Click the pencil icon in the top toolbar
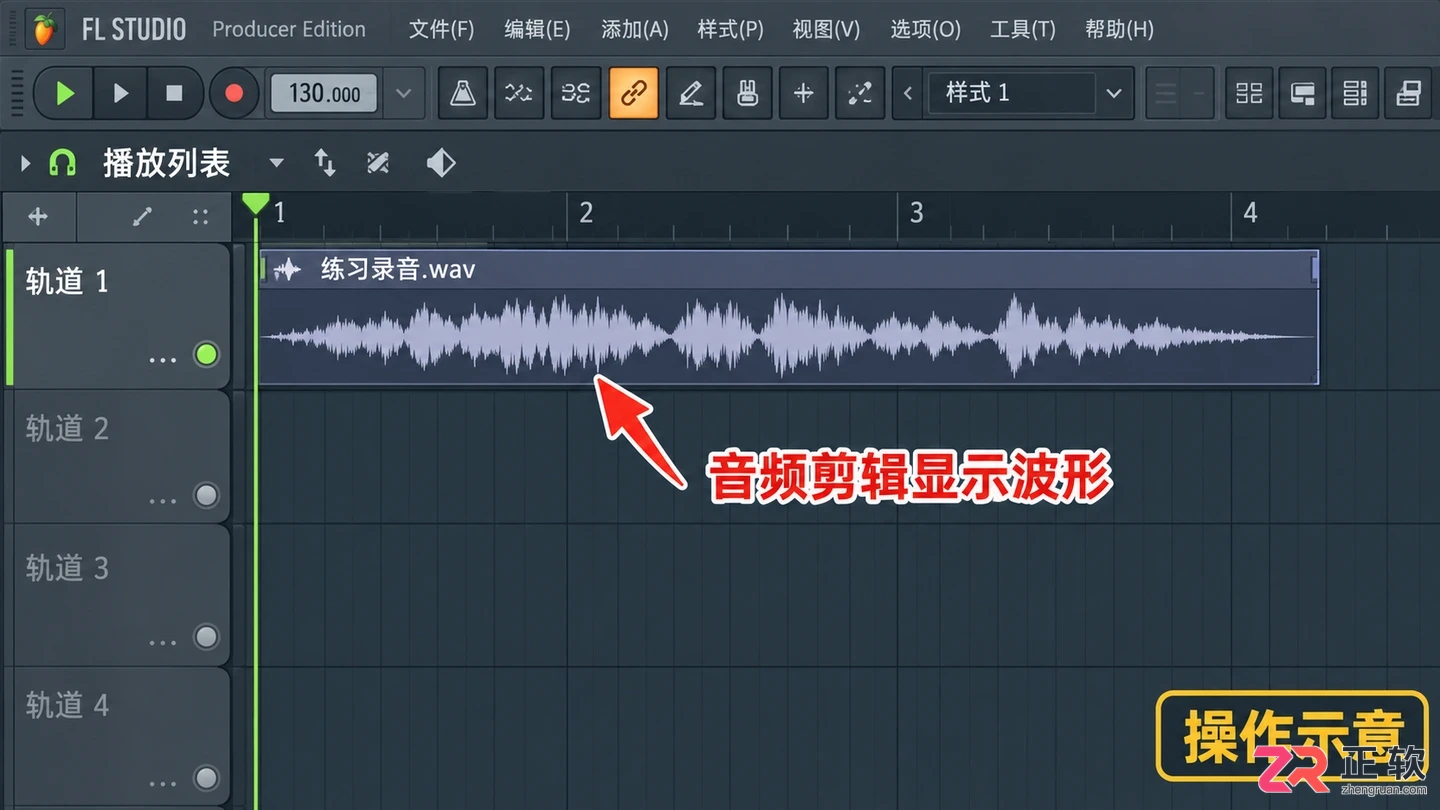Screen dimensions: 1440x810 coord(691,93)
